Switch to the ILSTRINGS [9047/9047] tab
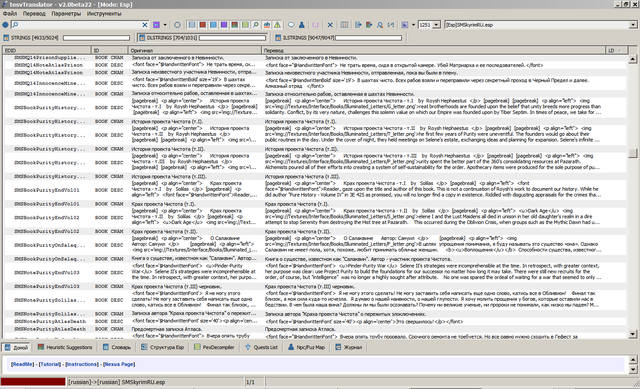640x389 pixels. click(338, 38)
